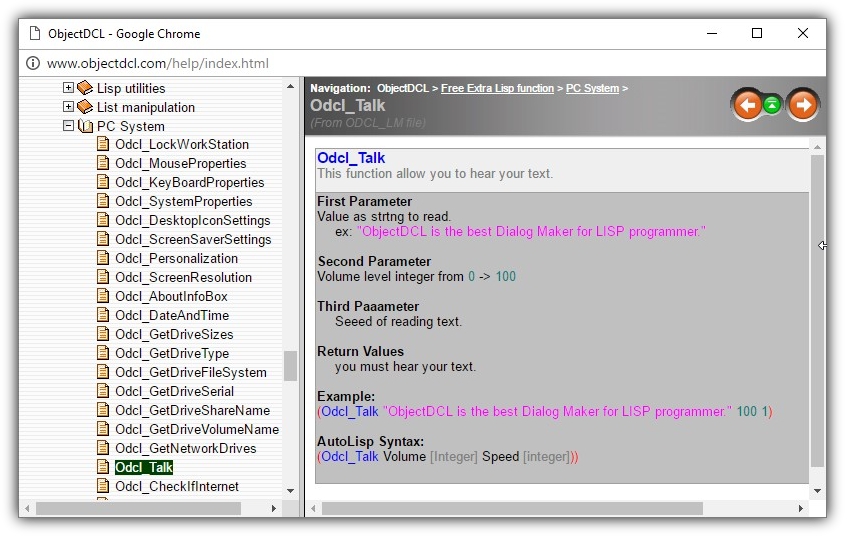Click the open book icon beside PC System
Viewport: 845px width, 536px height.
(85, 126)
